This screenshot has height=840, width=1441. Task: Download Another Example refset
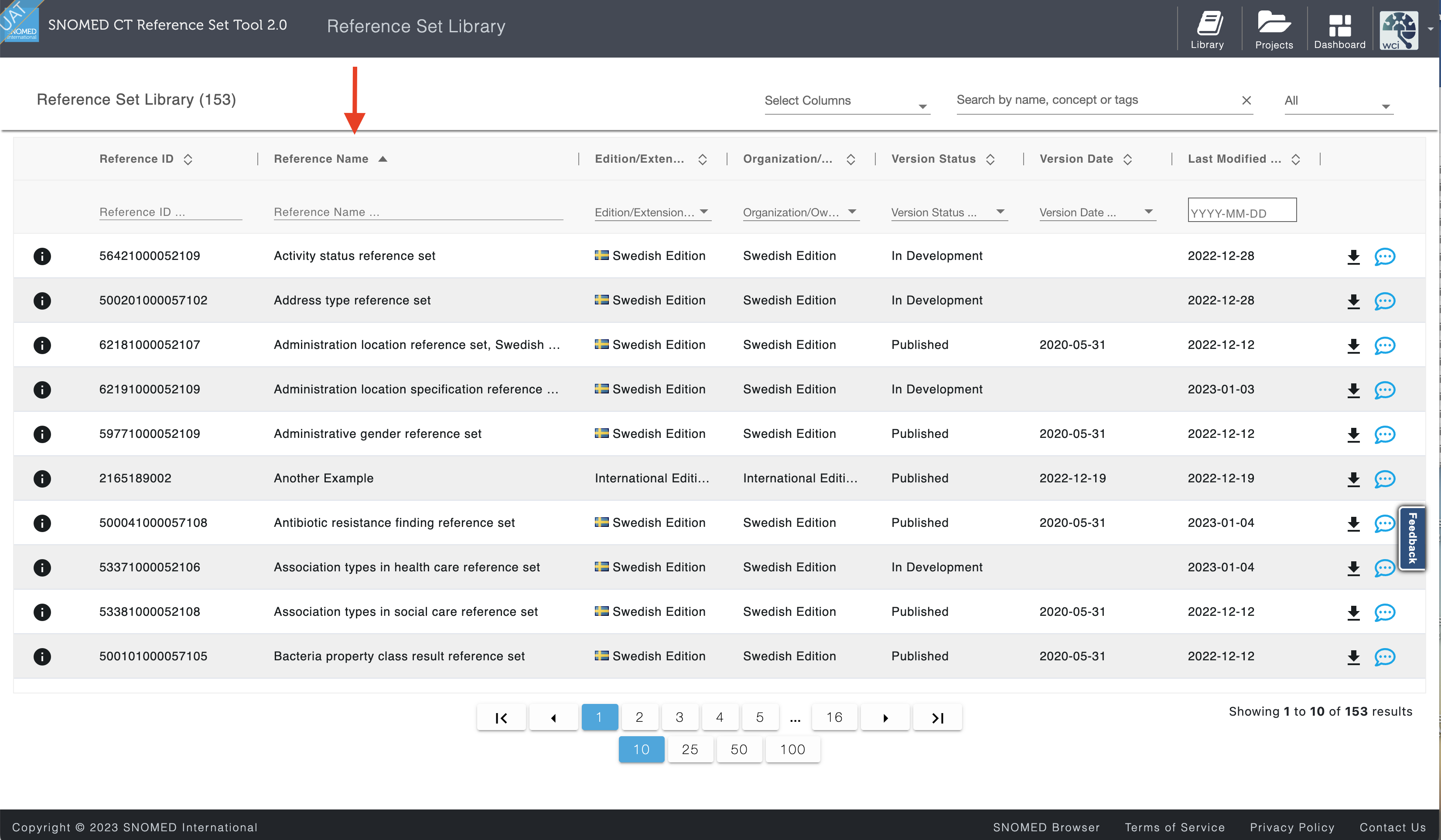tap(1353, 479)
